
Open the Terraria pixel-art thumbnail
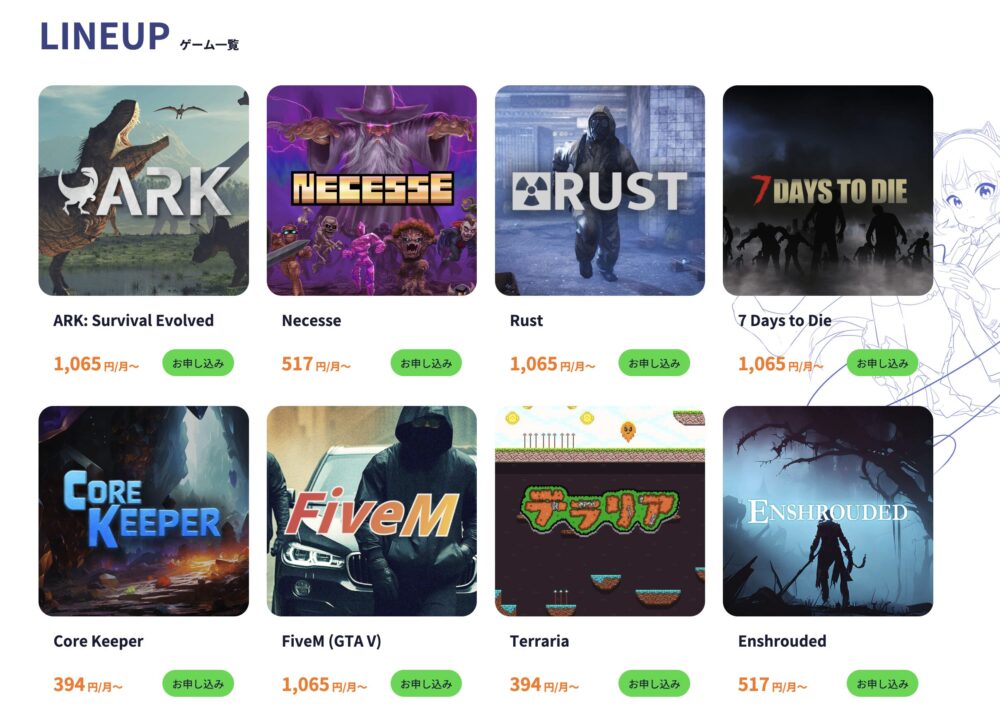(600, 511)
